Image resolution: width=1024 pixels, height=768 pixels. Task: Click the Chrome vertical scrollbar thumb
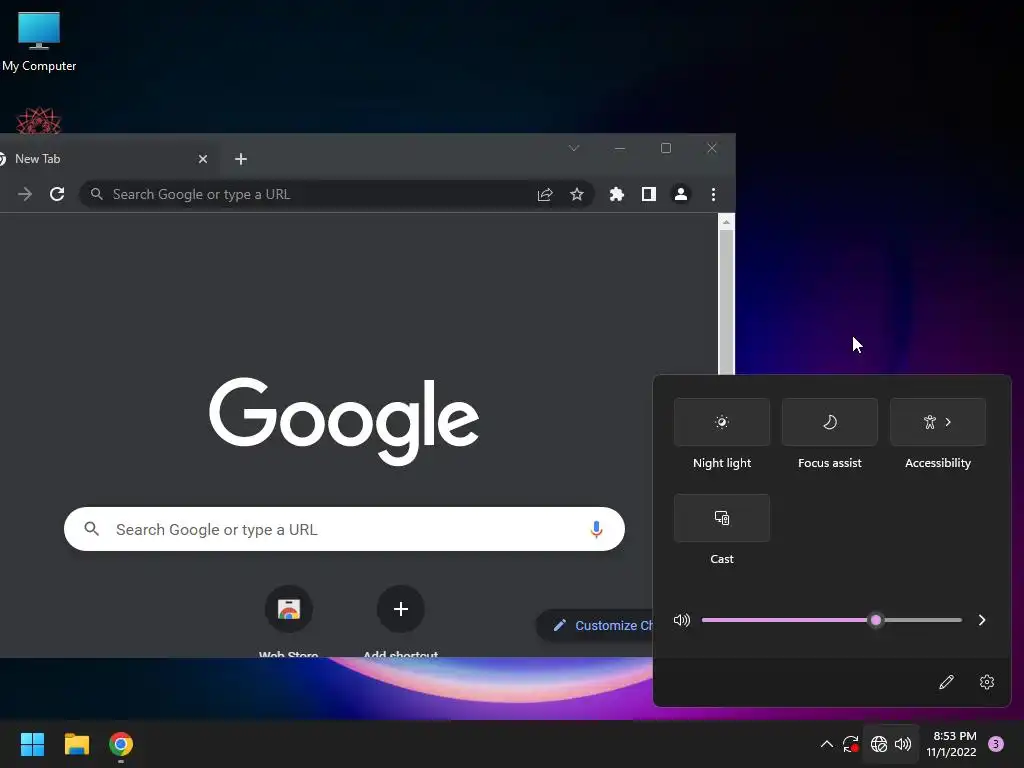(726, 302)
